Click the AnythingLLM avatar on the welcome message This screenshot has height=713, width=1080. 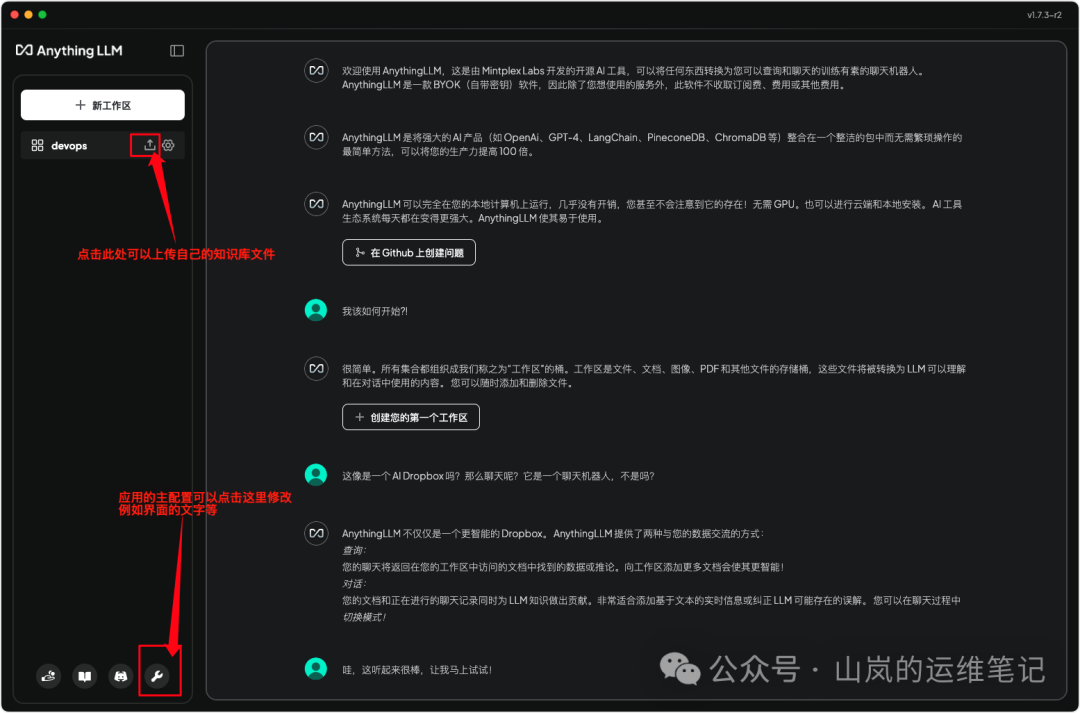pyautogui.click(x=316, y=71)
